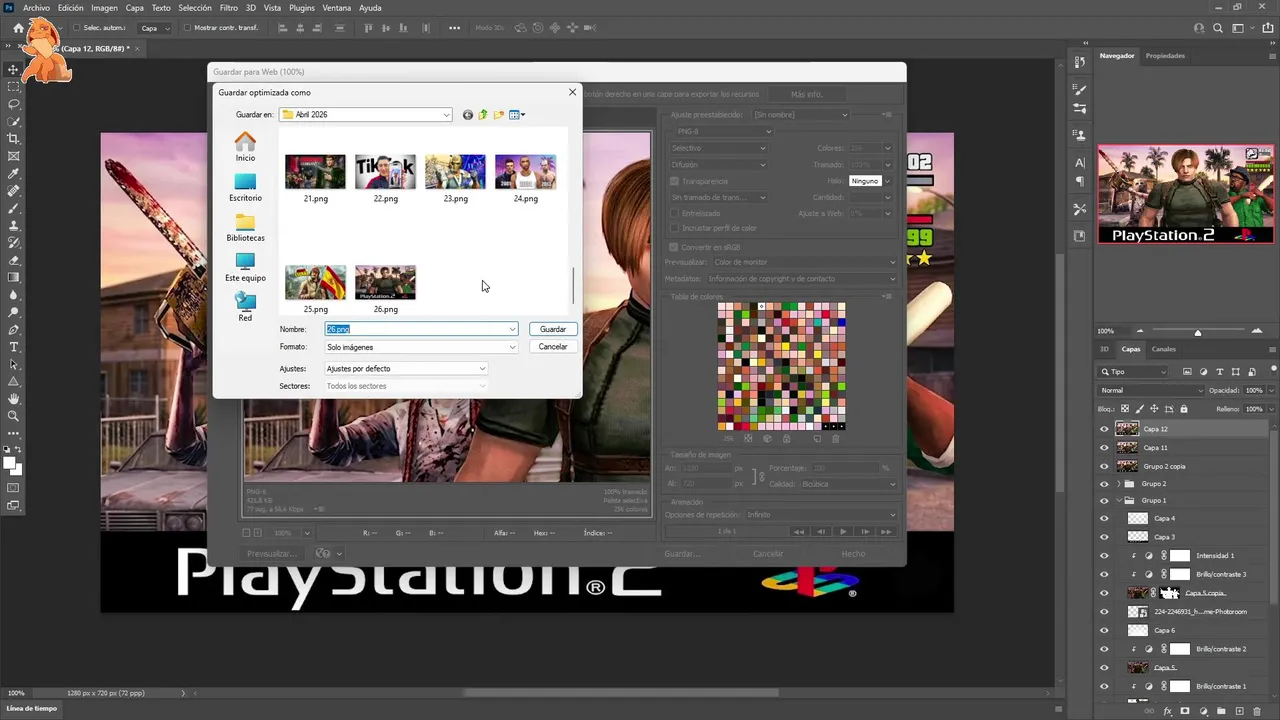
Task: Go back to previous folder in save dialog
Action: [x=467, y=115]
